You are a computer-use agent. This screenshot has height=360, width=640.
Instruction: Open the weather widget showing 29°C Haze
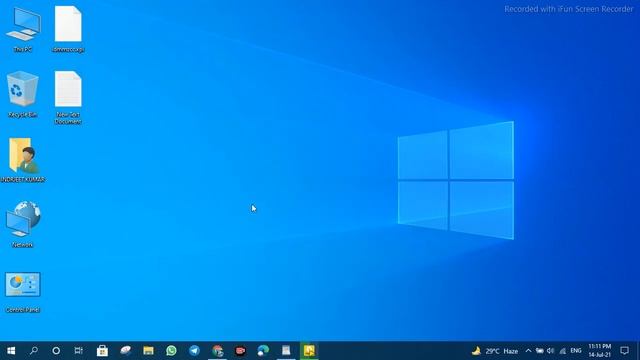(495, 351)
